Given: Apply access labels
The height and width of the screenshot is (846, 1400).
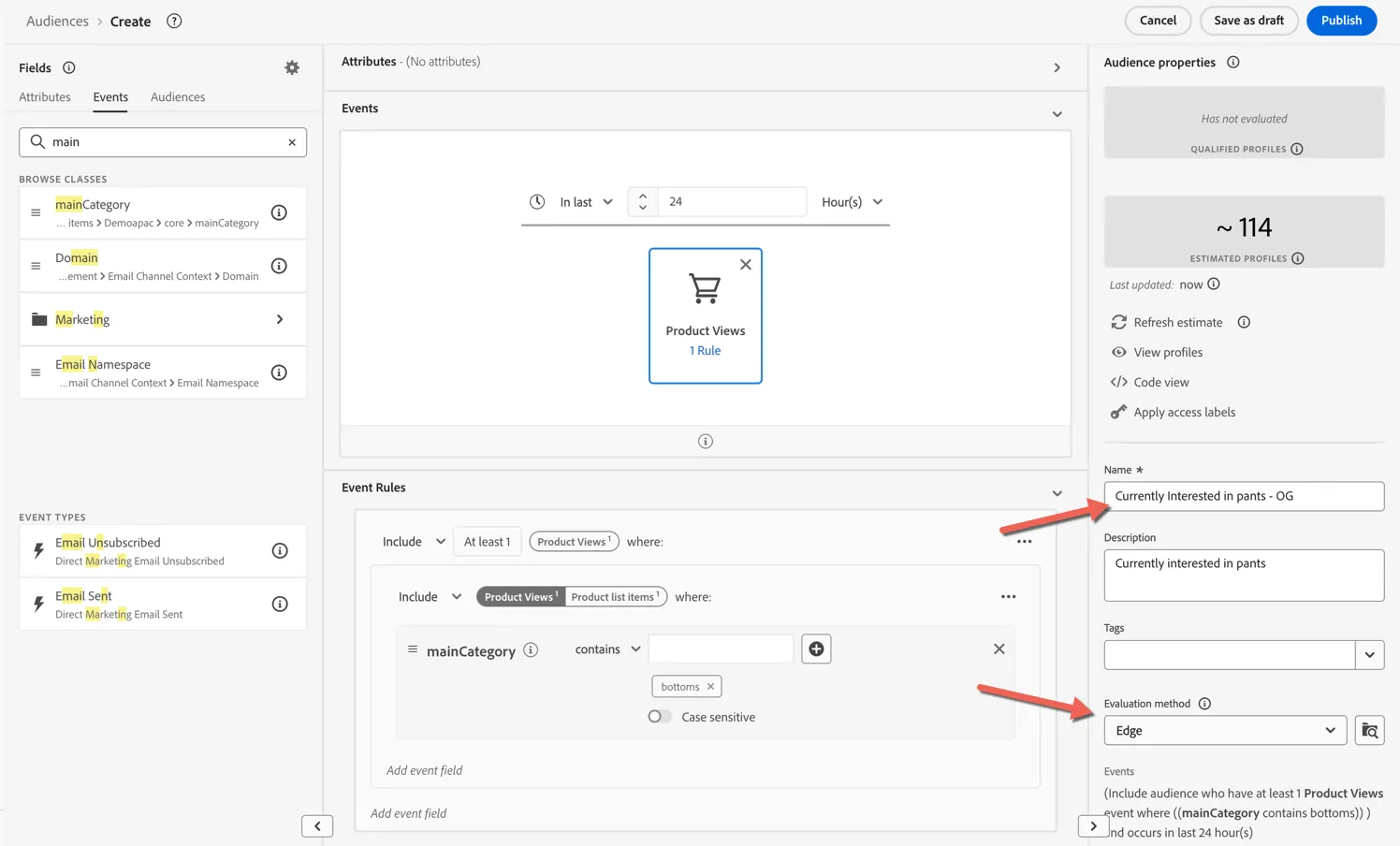Looking at the screenshot, I should pos(1184,412).
